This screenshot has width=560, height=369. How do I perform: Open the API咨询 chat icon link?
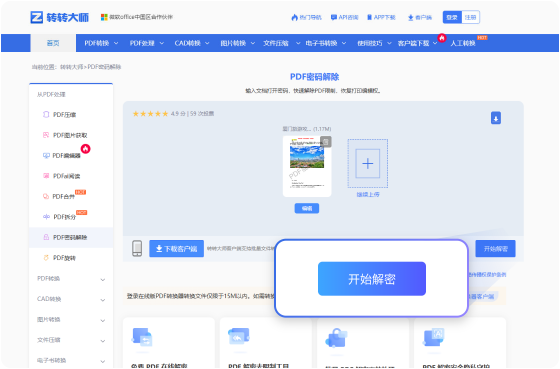pyautogui.click(x=345, y=17)
